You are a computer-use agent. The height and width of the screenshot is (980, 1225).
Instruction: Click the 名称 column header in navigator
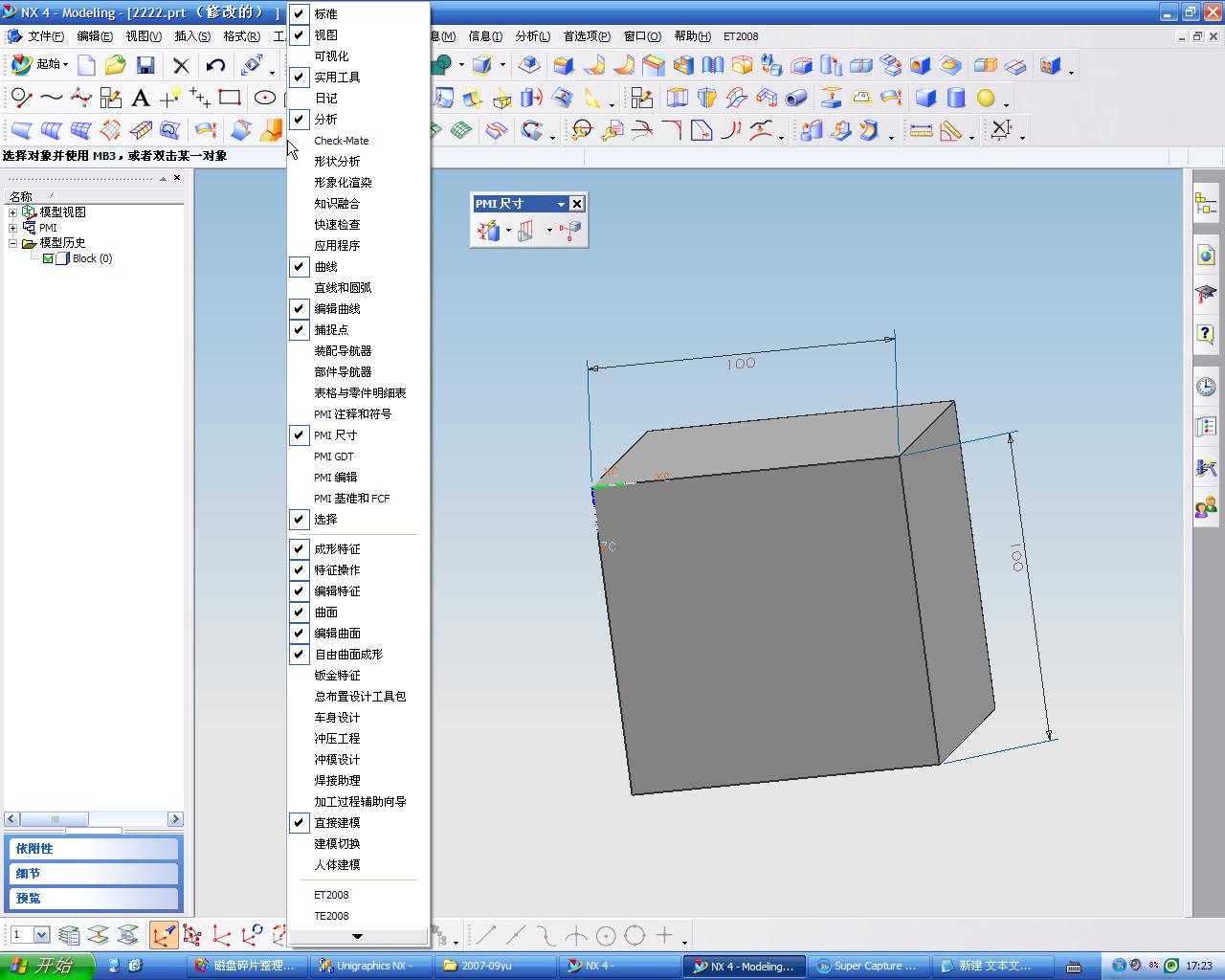tap(21, 196)
